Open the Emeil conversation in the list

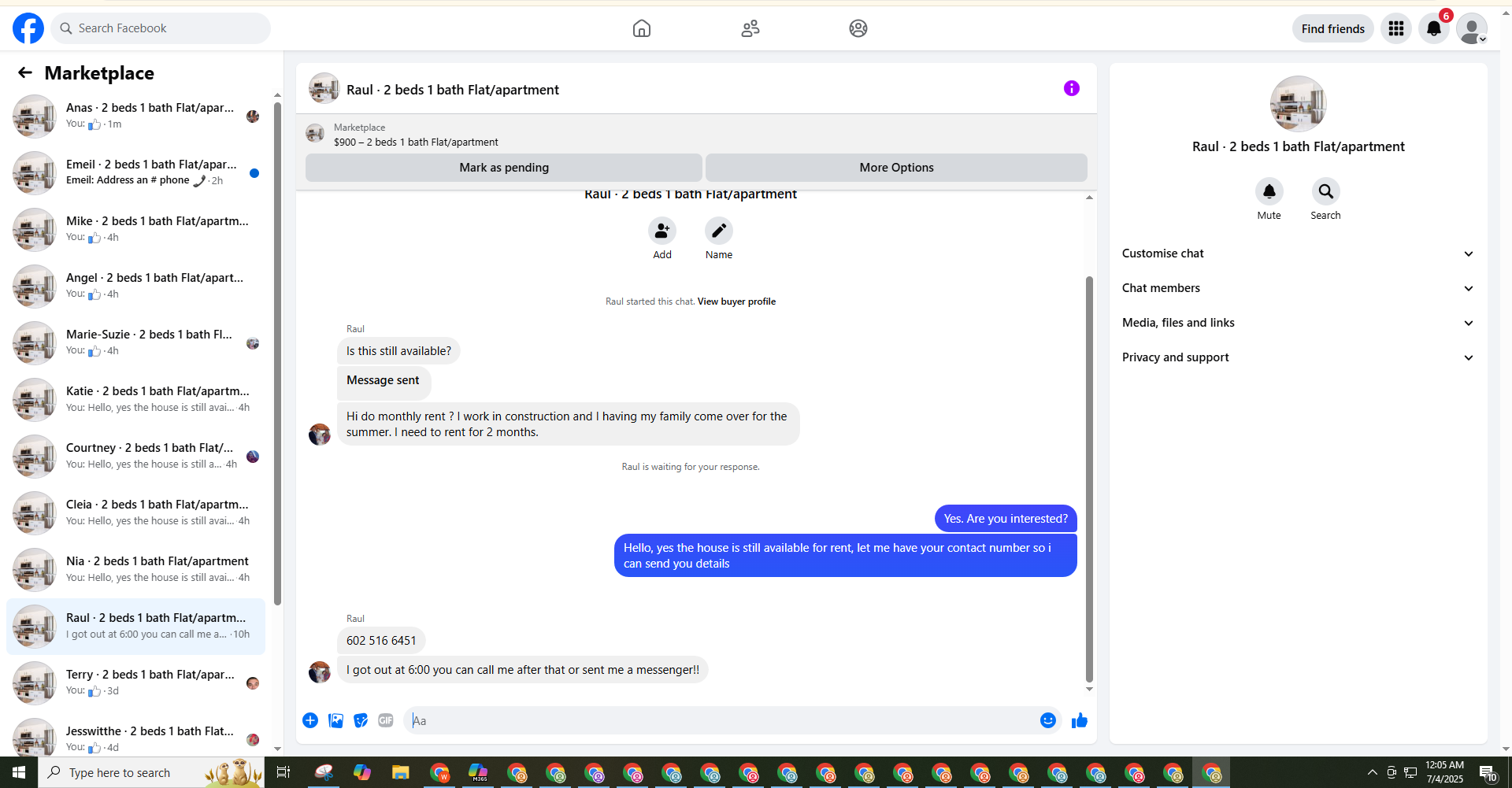tap(135, 173)
